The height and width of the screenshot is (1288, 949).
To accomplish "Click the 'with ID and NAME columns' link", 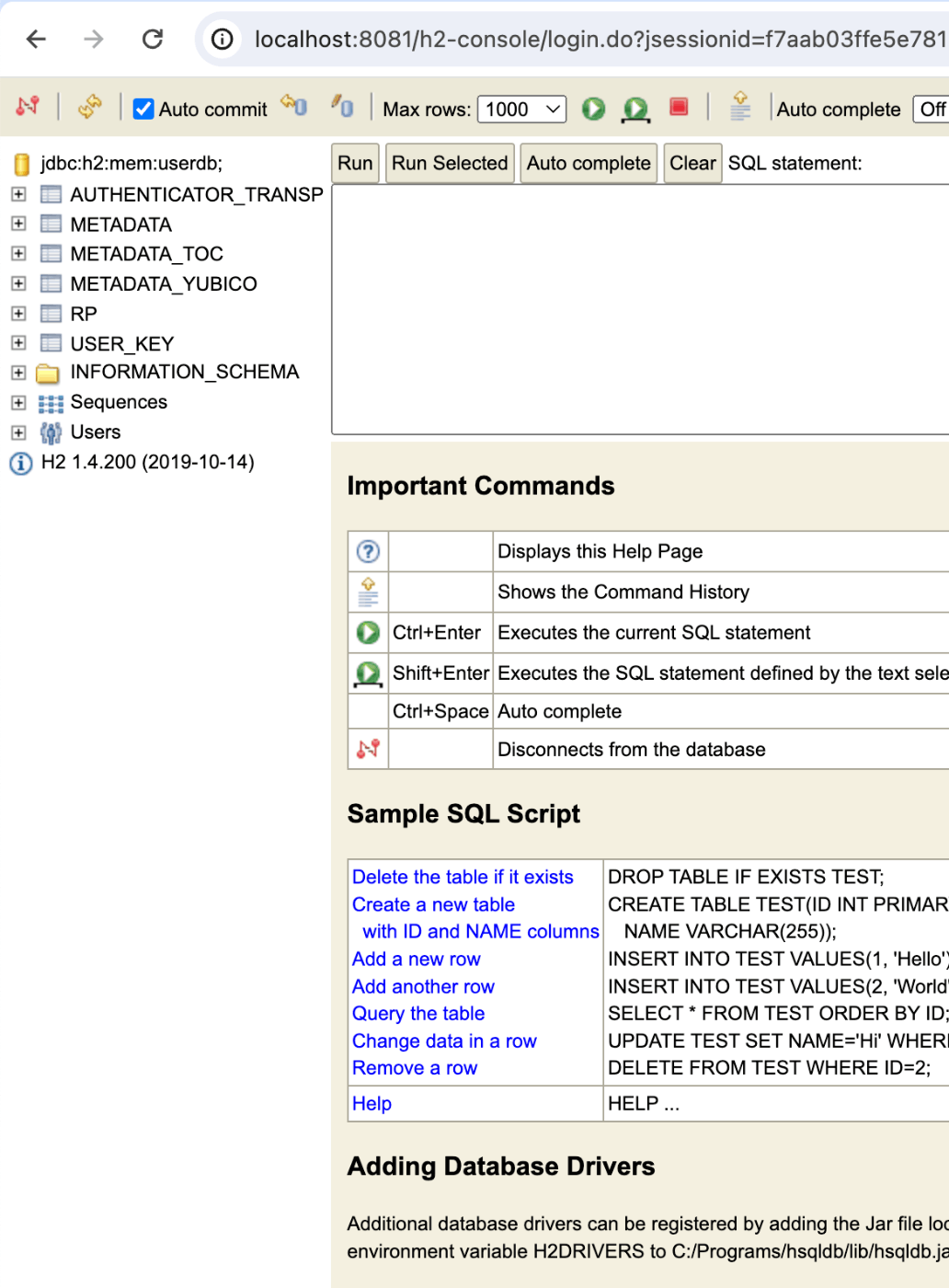I will point(481,931).
